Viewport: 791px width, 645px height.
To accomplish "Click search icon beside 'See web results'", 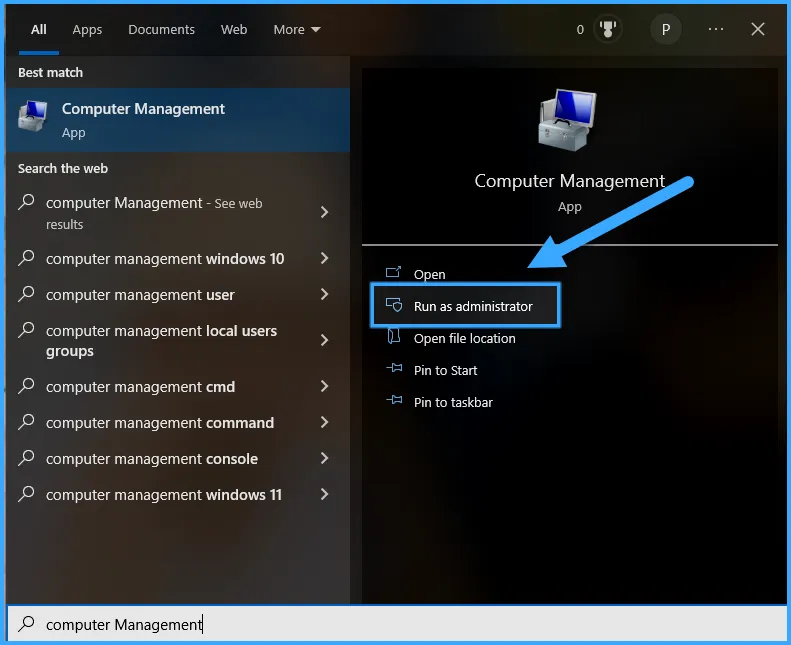I will [x=26, y=202].
